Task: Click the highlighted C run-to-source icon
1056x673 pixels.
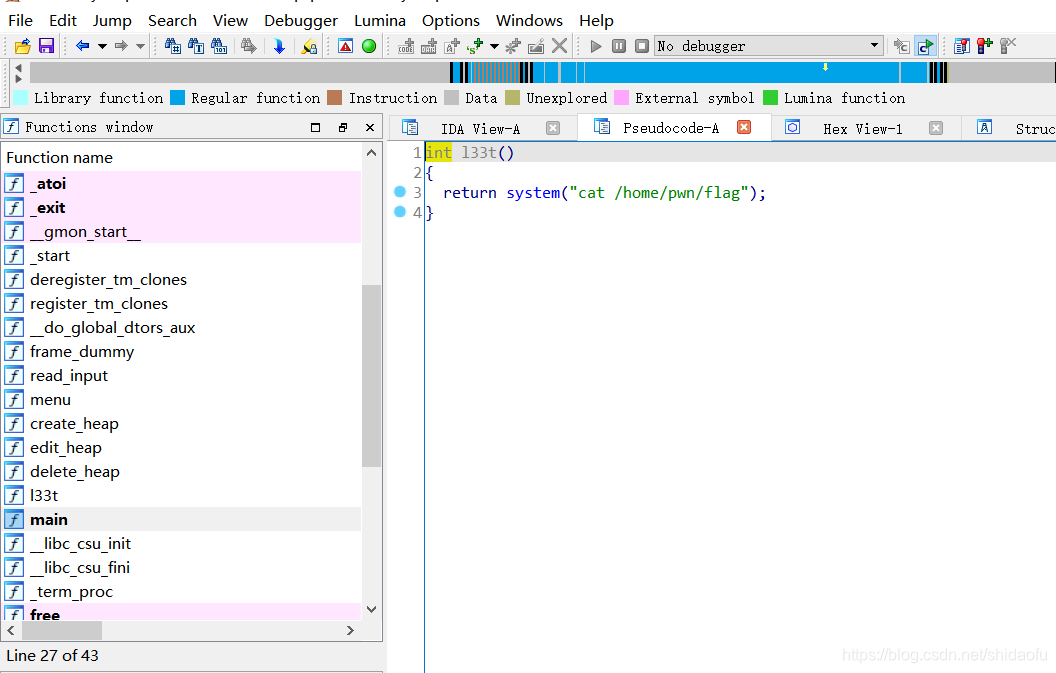Action: click(x=926, y=46)
